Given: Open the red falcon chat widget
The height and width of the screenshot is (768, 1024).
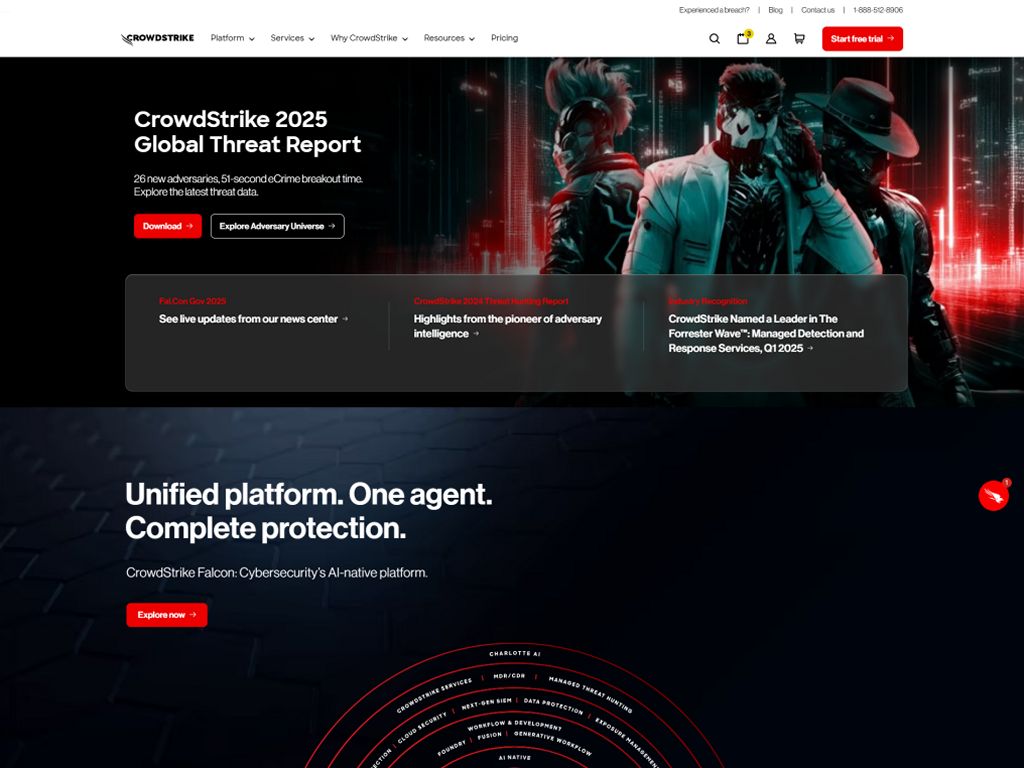Looking at the screenshot, I should click(994, 496).
